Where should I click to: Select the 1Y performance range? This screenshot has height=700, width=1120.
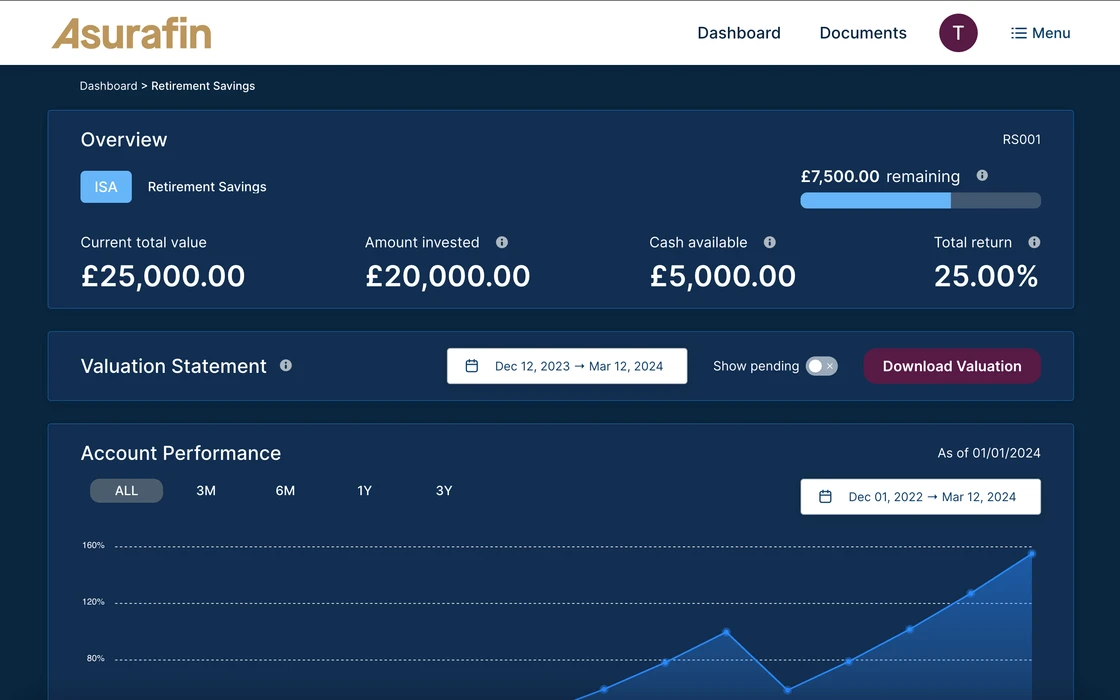click(x=364, y=491)
